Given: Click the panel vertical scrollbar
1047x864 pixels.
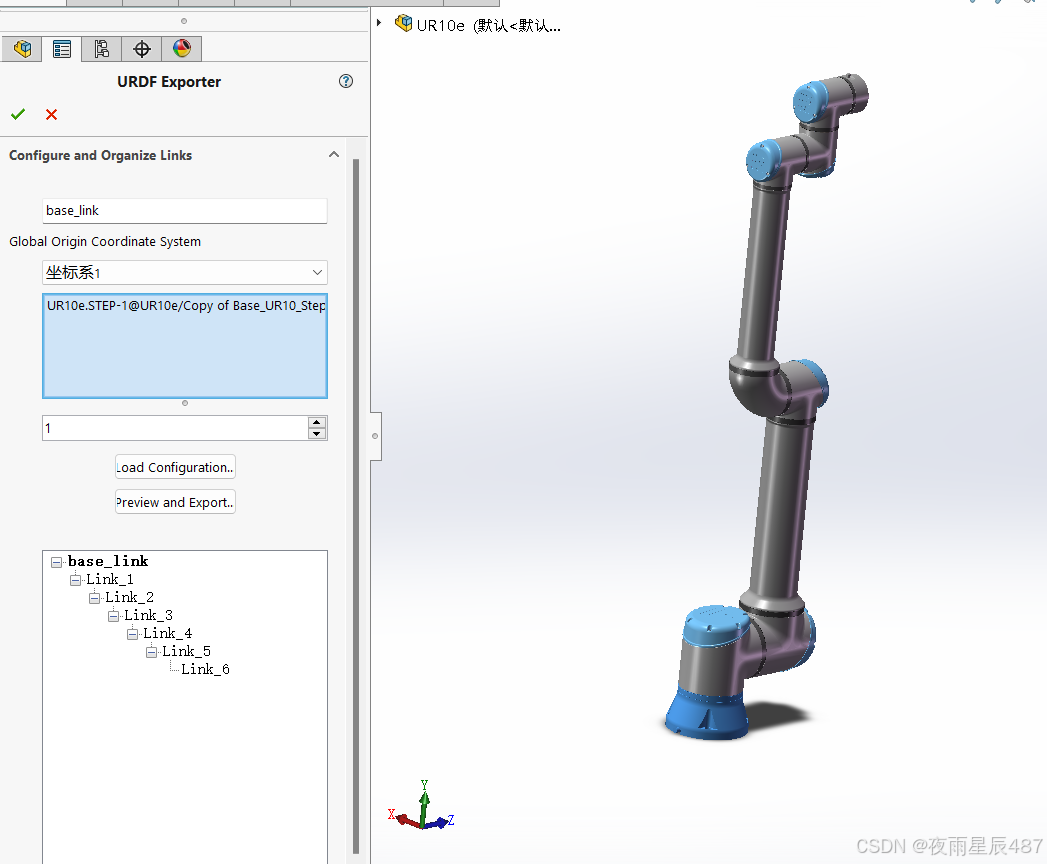Looking at the screenshot, I should coord(356,505).
